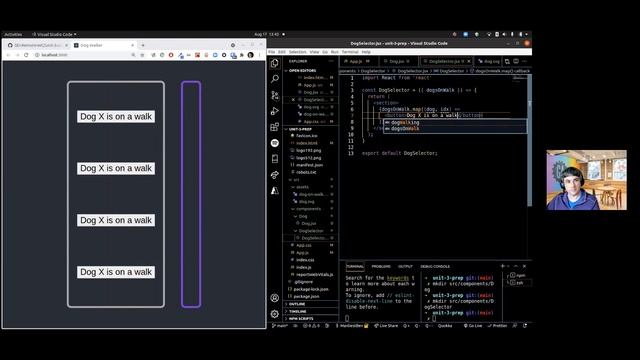
Task: Open Visual Studio Code app menu in top bar
Action: [x=54, y=34]
